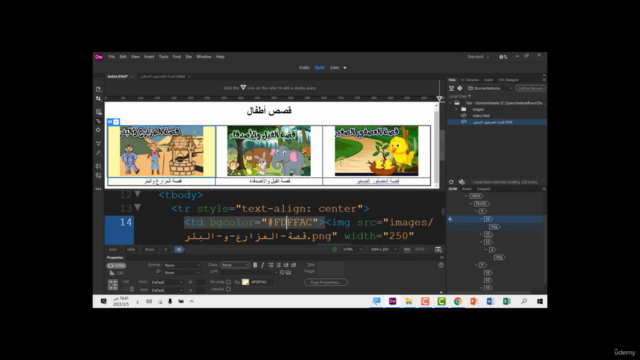
Task: Select the elephant and friends story thumbnail
Action: (269, 151)
